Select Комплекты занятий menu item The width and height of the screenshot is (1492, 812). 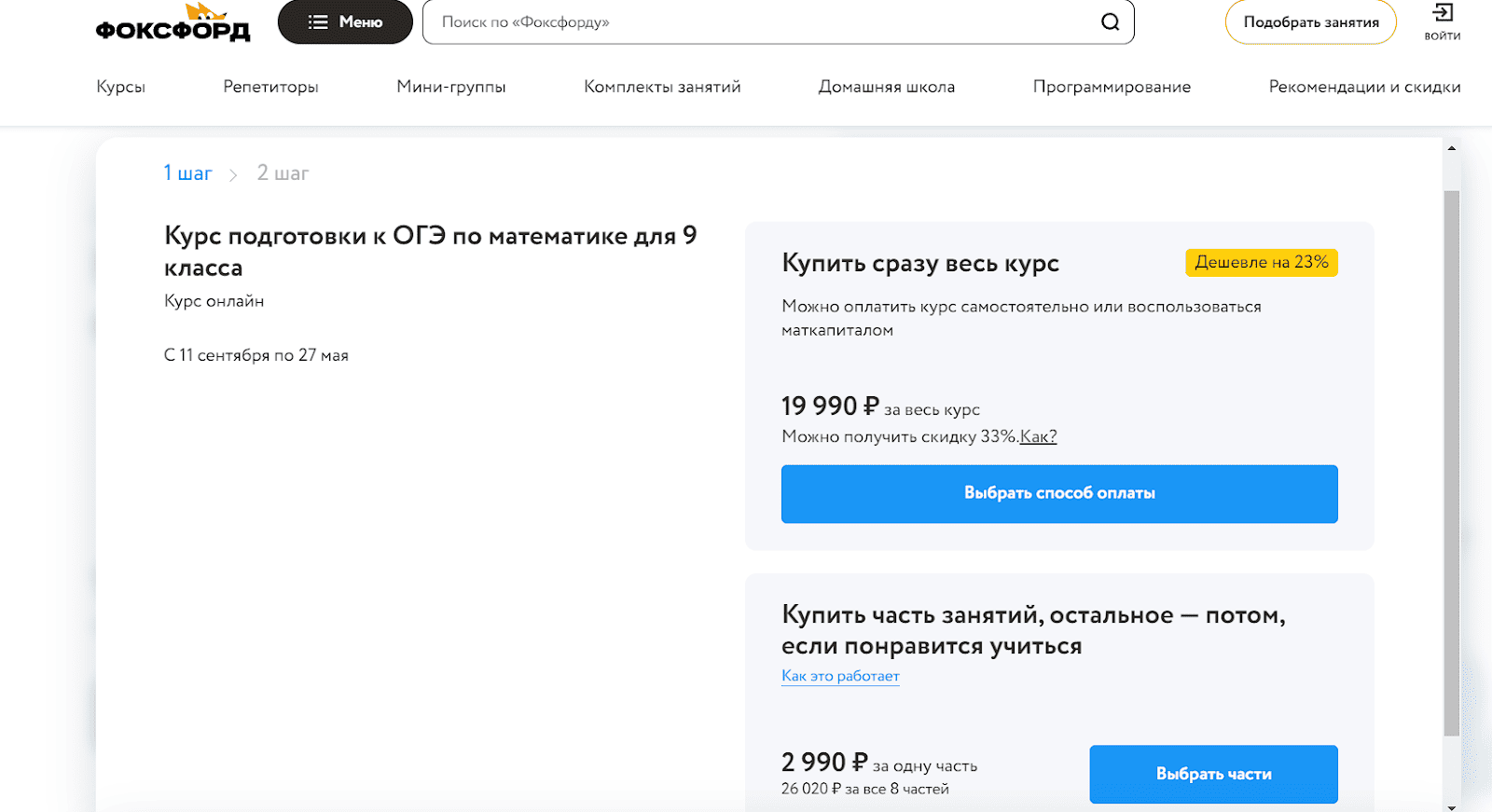point(662,87)
